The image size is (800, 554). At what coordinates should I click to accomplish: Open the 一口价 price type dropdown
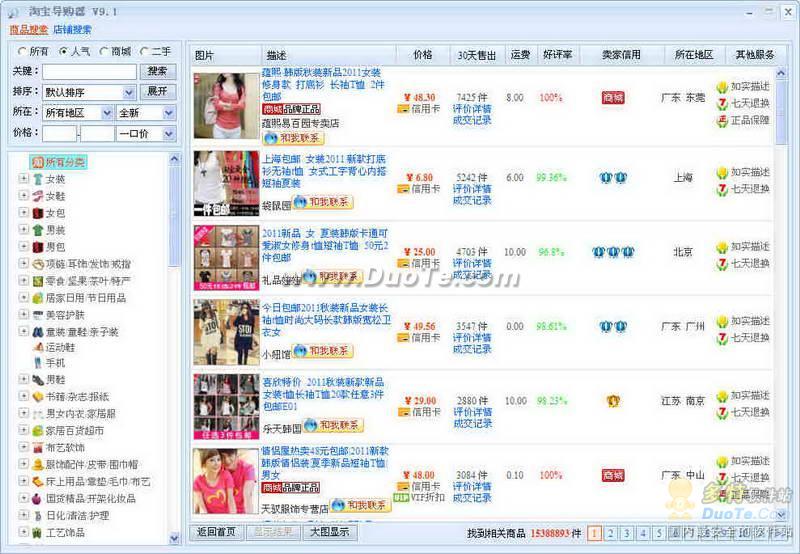point(146,134)
